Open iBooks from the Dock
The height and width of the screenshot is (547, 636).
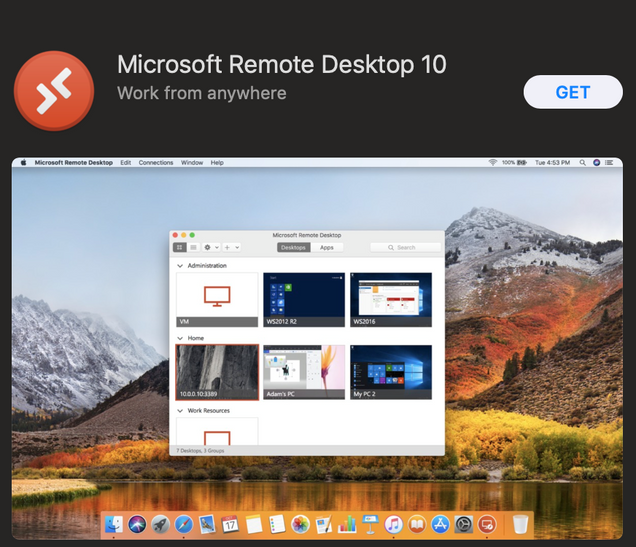pyautogui.click(x=417, y=525)
